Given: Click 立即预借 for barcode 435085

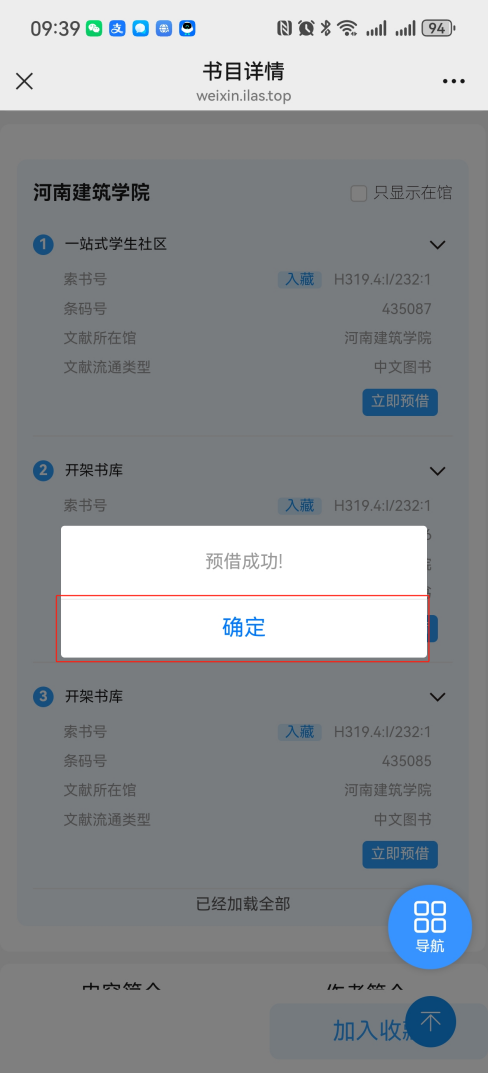Looking at the screenshot, I should 400,854.
